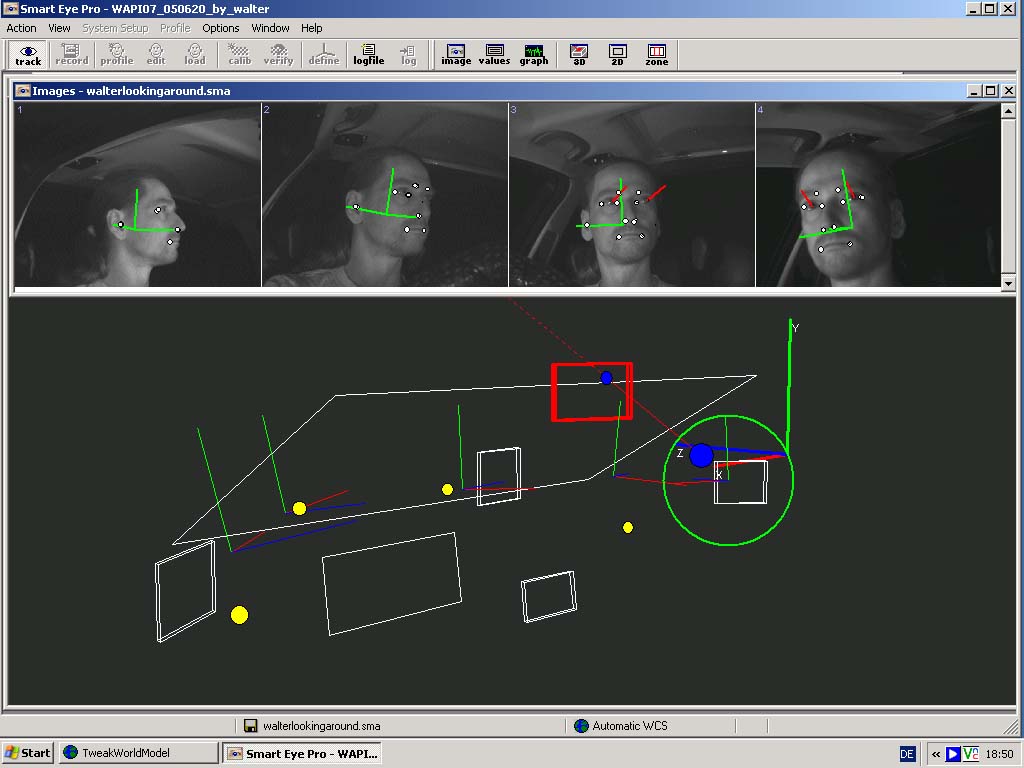The width and height of the screenshot is (1024, 768).
Task: Open the Action menu
Action: tap(21, 28)
